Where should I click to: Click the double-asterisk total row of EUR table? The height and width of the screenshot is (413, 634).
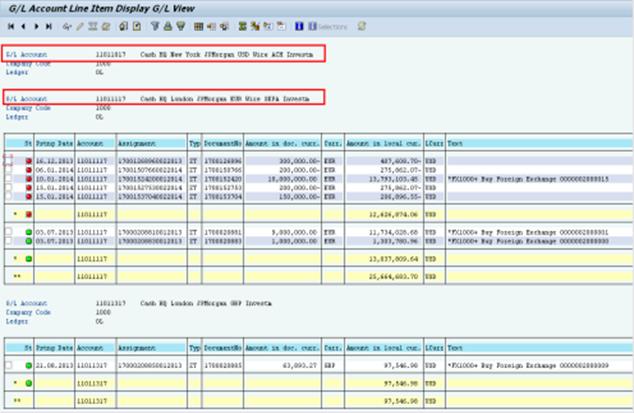click(x=318, y=277)
